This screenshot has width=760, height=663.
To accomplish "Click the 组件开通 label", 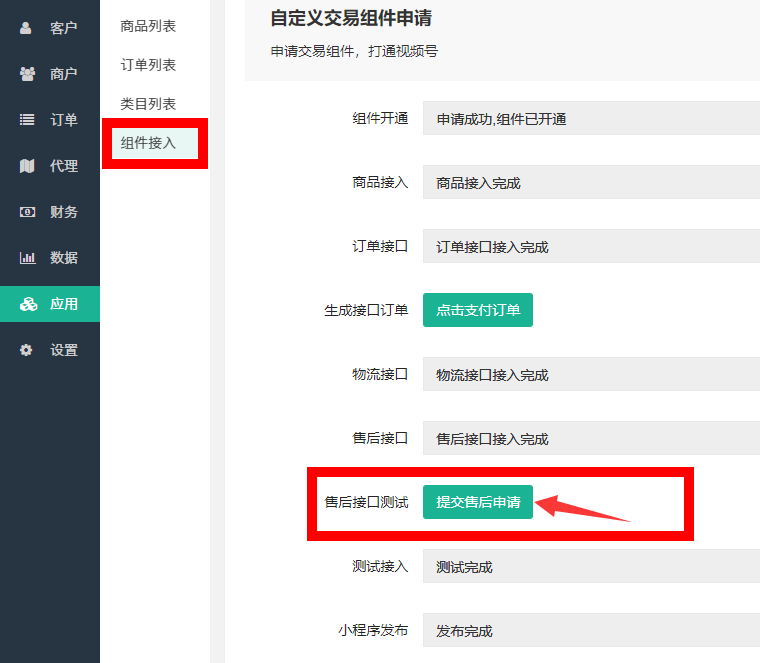I will (x=380, y=118).
